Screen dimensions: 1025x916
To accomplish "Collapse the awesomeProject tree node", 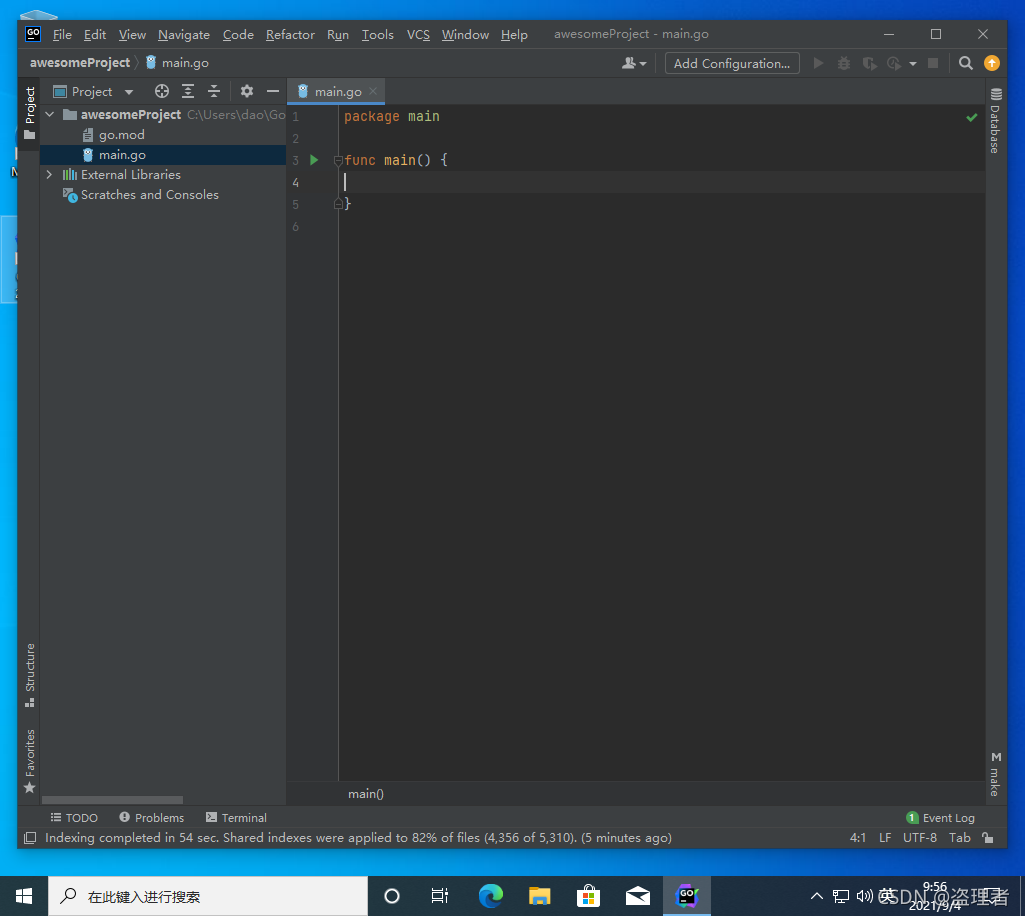I will pyautogui.click(x=49, y=114).
